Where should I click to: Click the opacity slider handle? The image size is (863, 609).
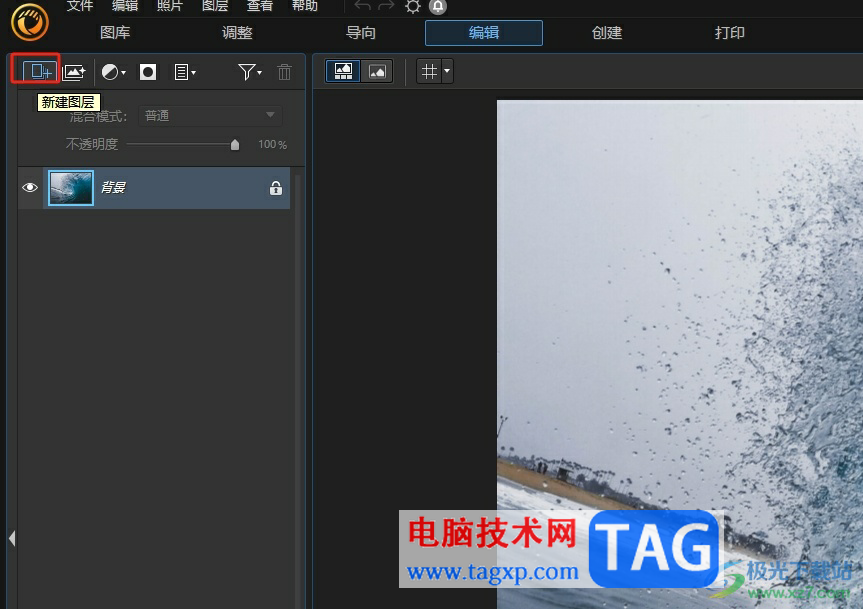point(235,145)
